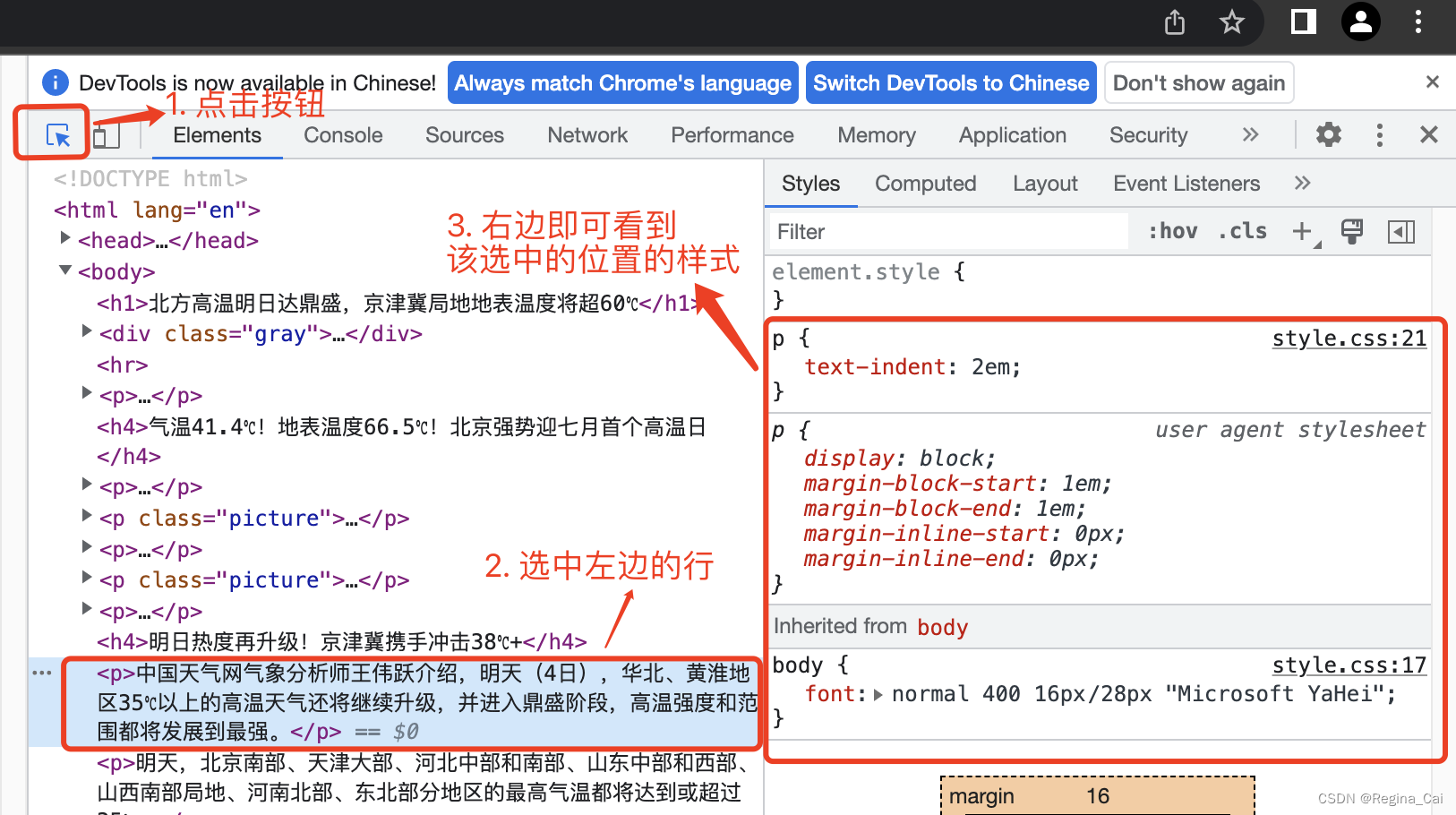The height and width of the screenshot is (815, 1456).
Task: Click Switch DevTools to Chinese
Action: coord(951,83)
